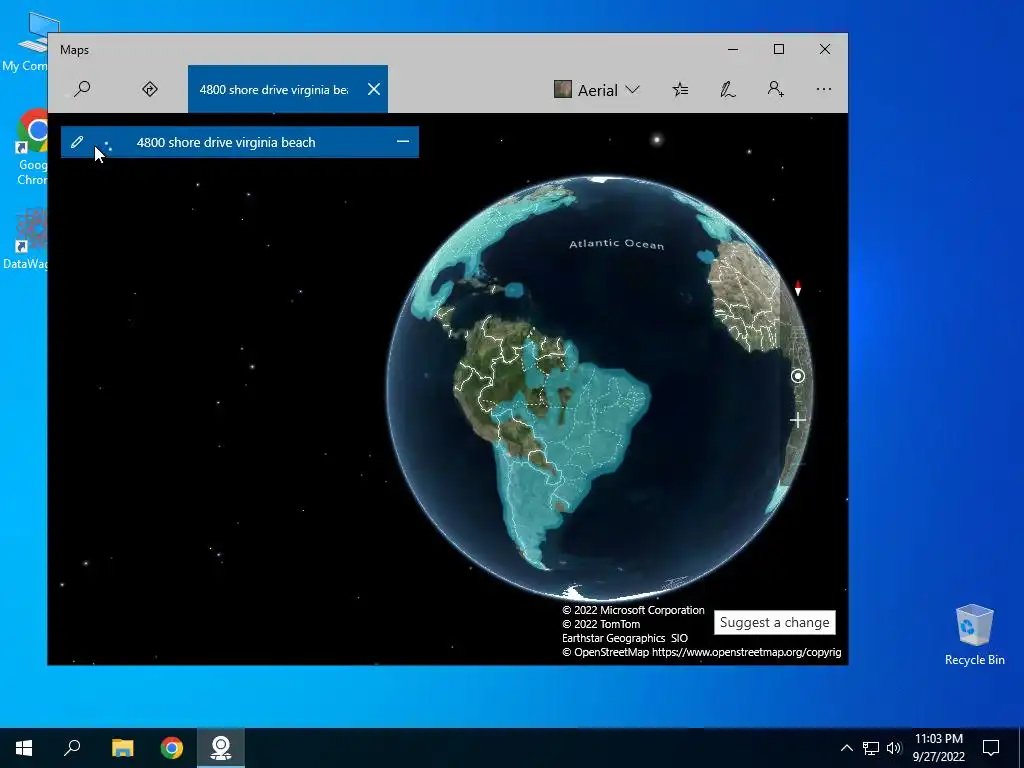Viewport: 1024px width, 768px height.
Task: Open the clock showing 11:03 PM
Action: (938, 748)
